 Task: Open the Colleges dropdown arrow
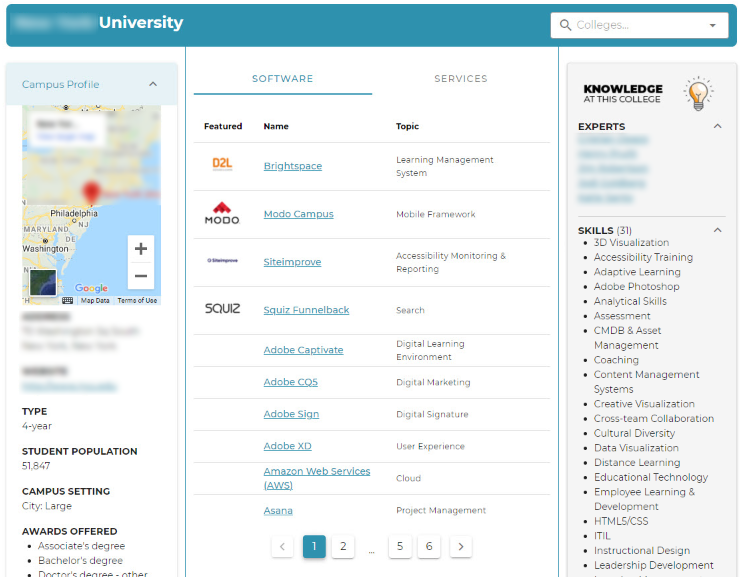[713, 26]
